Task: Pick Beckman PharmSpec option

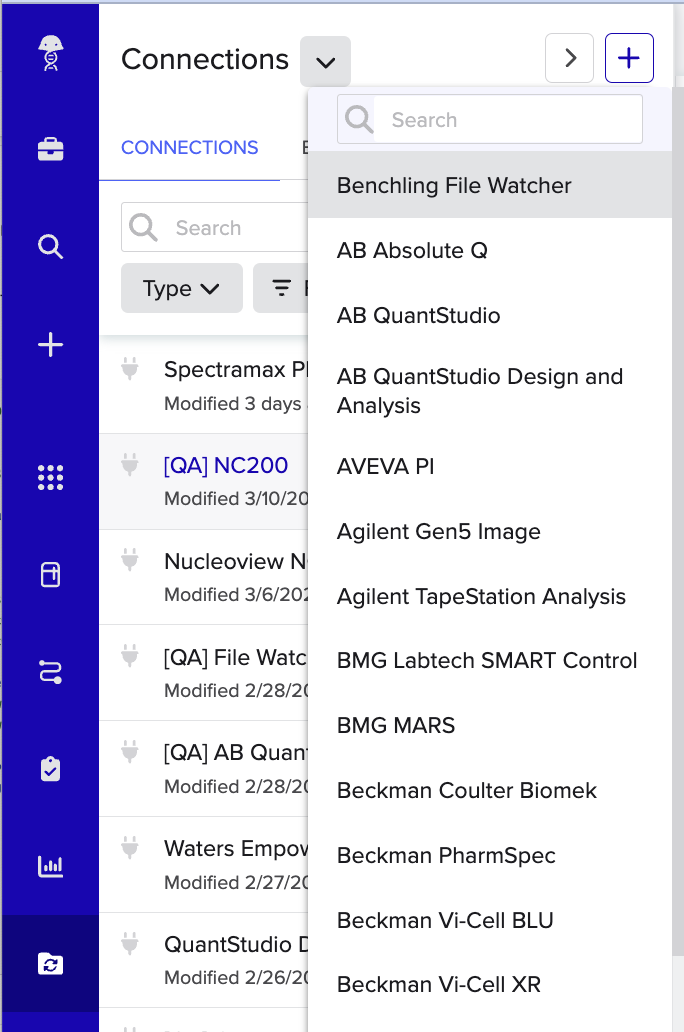Action: tap(490, 856)
